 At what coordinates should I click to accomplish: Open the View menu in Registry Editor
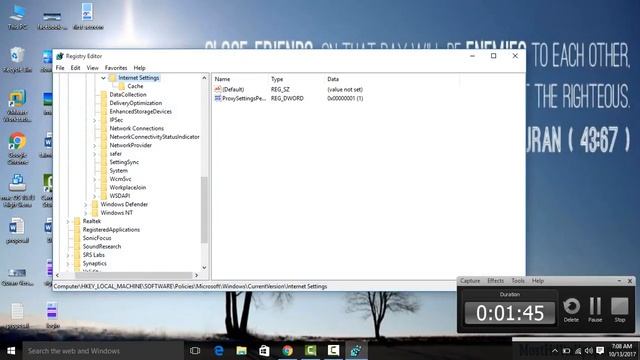92,68
